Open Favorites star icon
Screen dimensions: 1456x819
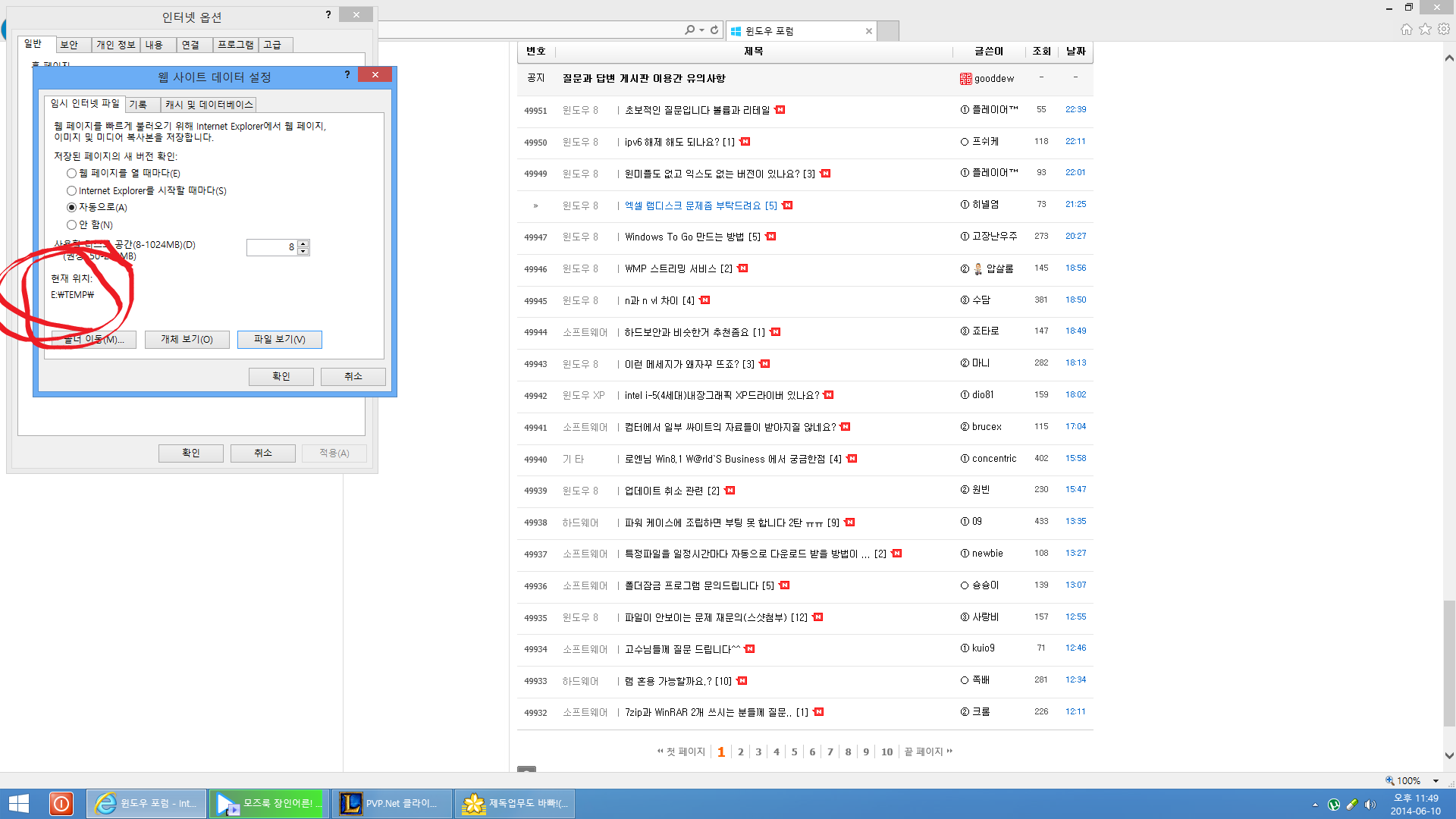pos(1425,30)
